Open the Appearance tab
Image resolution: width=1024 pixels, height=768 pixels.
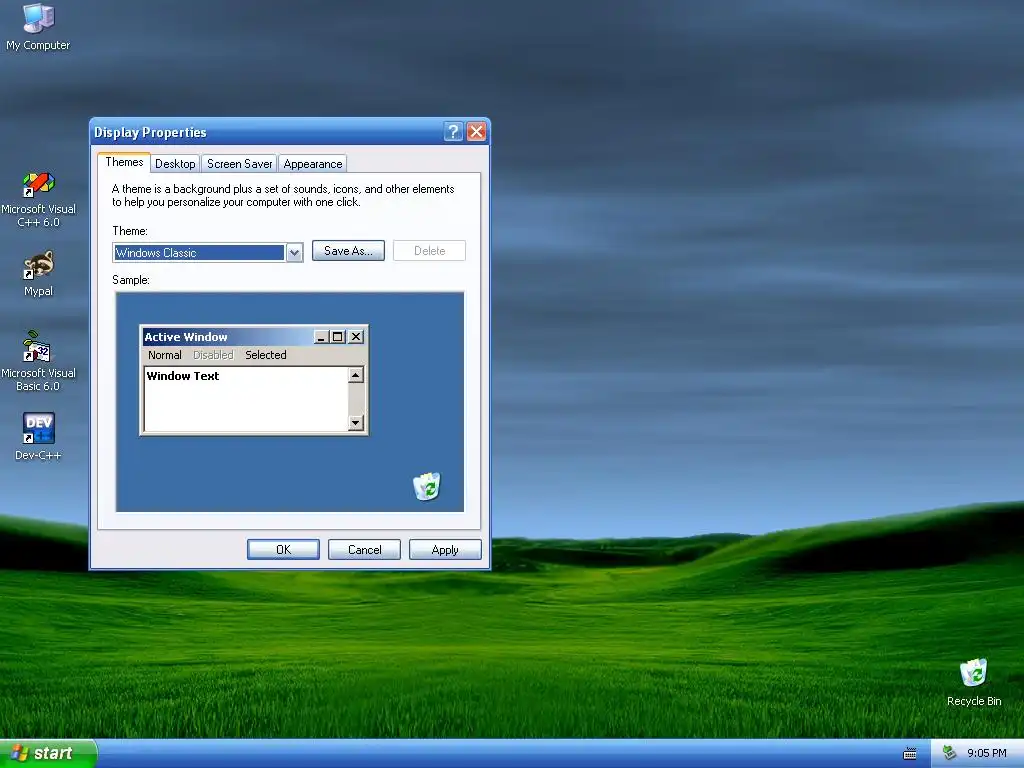coord(313,164)
